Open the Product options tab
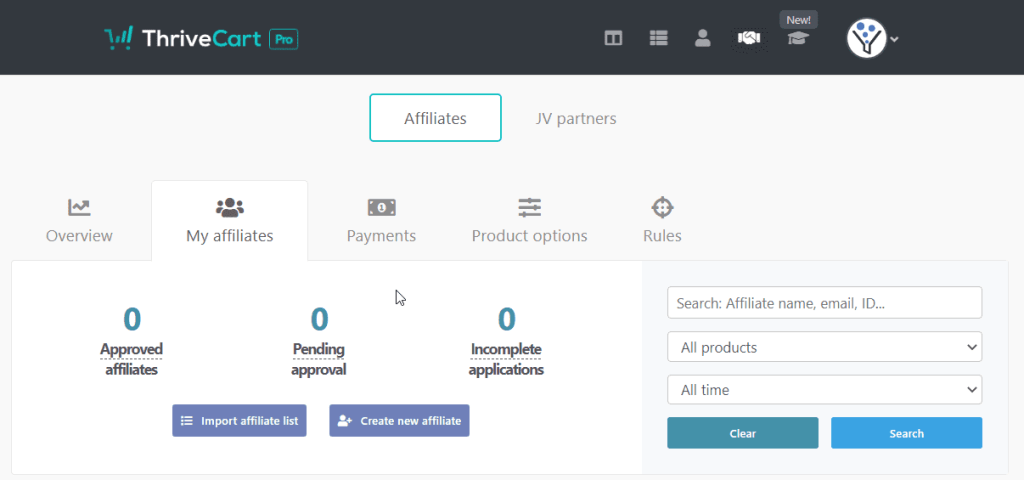The height and width of the screenshot is (480, 1024). pyautogui.click(x=530, y=221)
